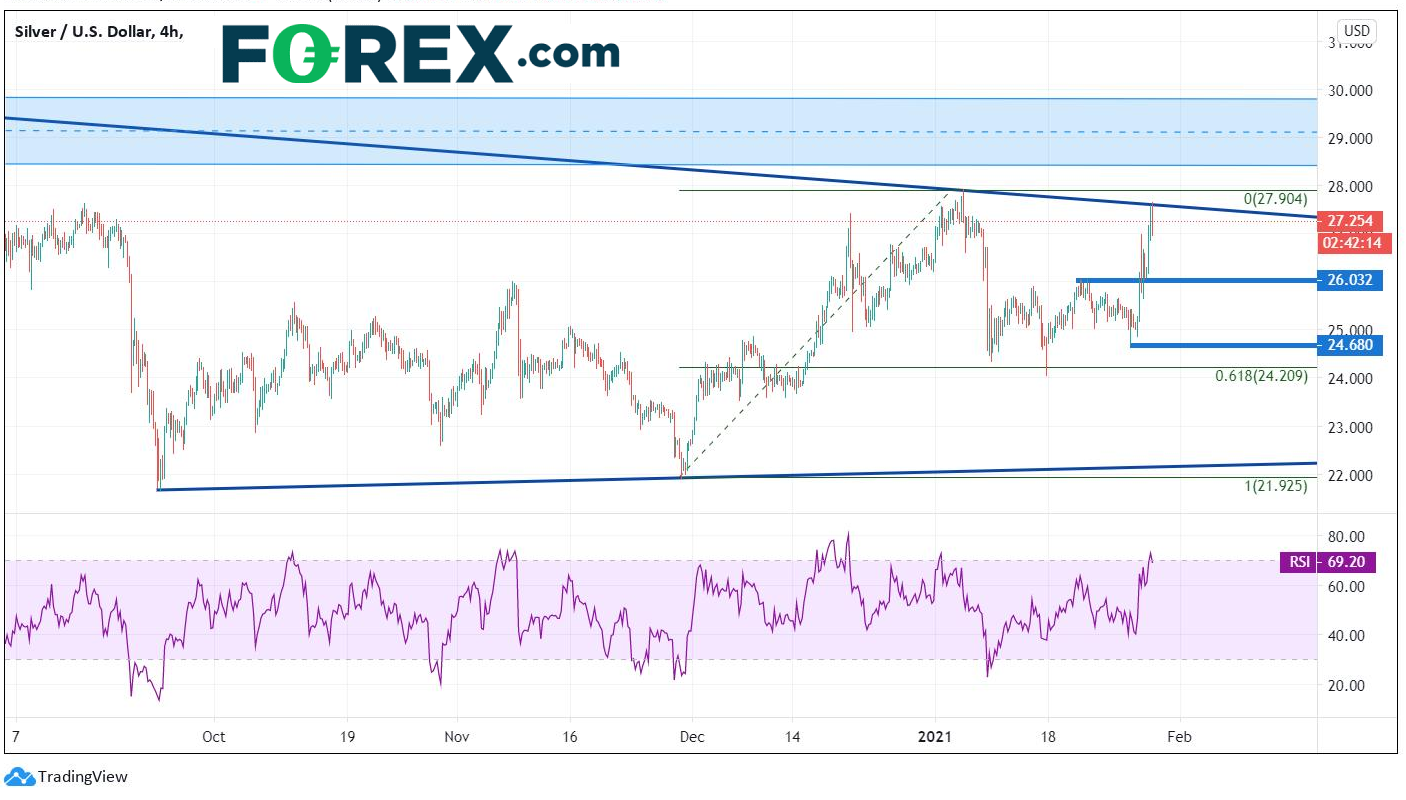Click the purple RSI 69.20 value label

(x=1328, y=562)
